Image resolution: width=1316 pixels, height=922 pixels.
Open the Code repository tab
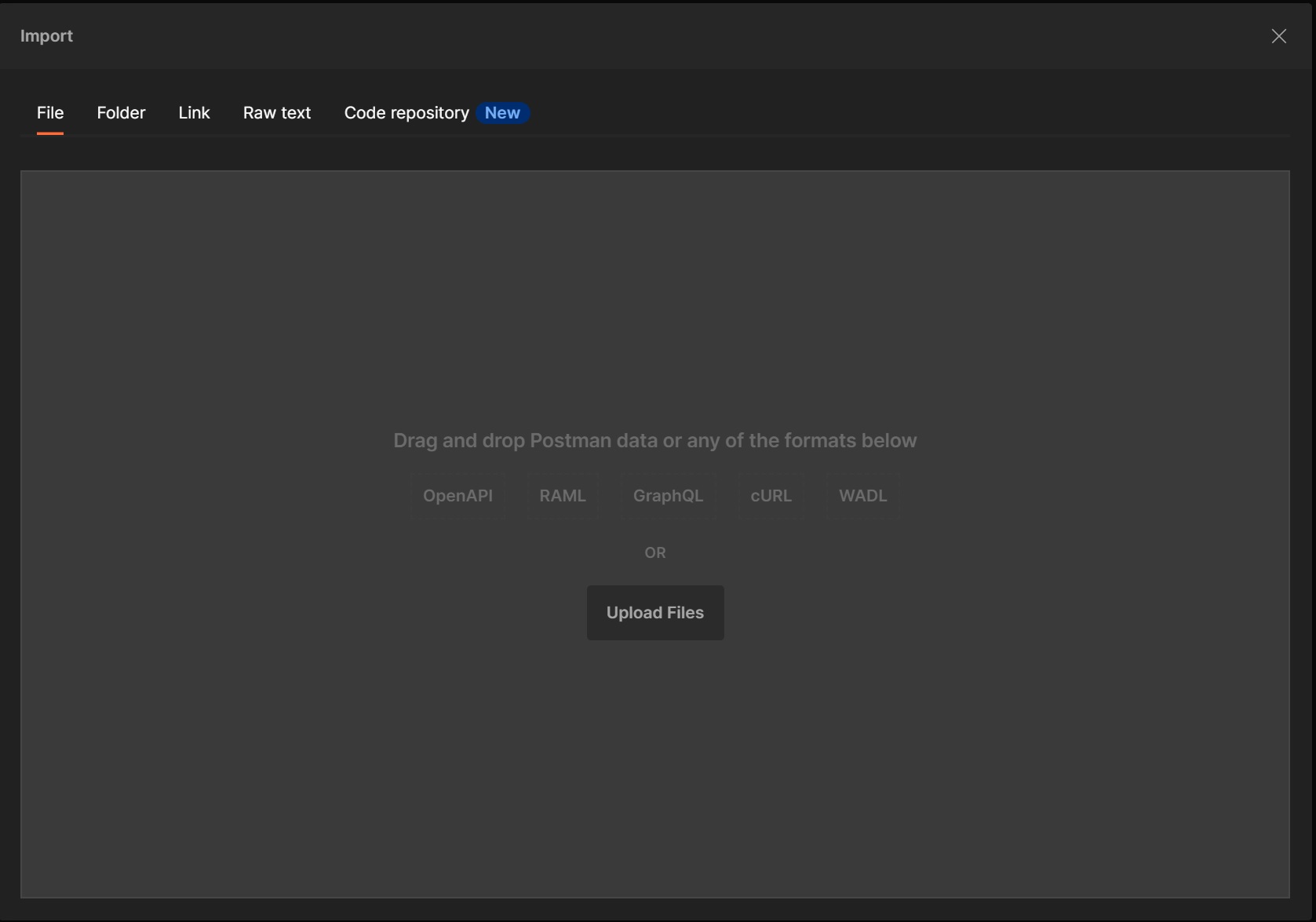[x=406, y=113]
